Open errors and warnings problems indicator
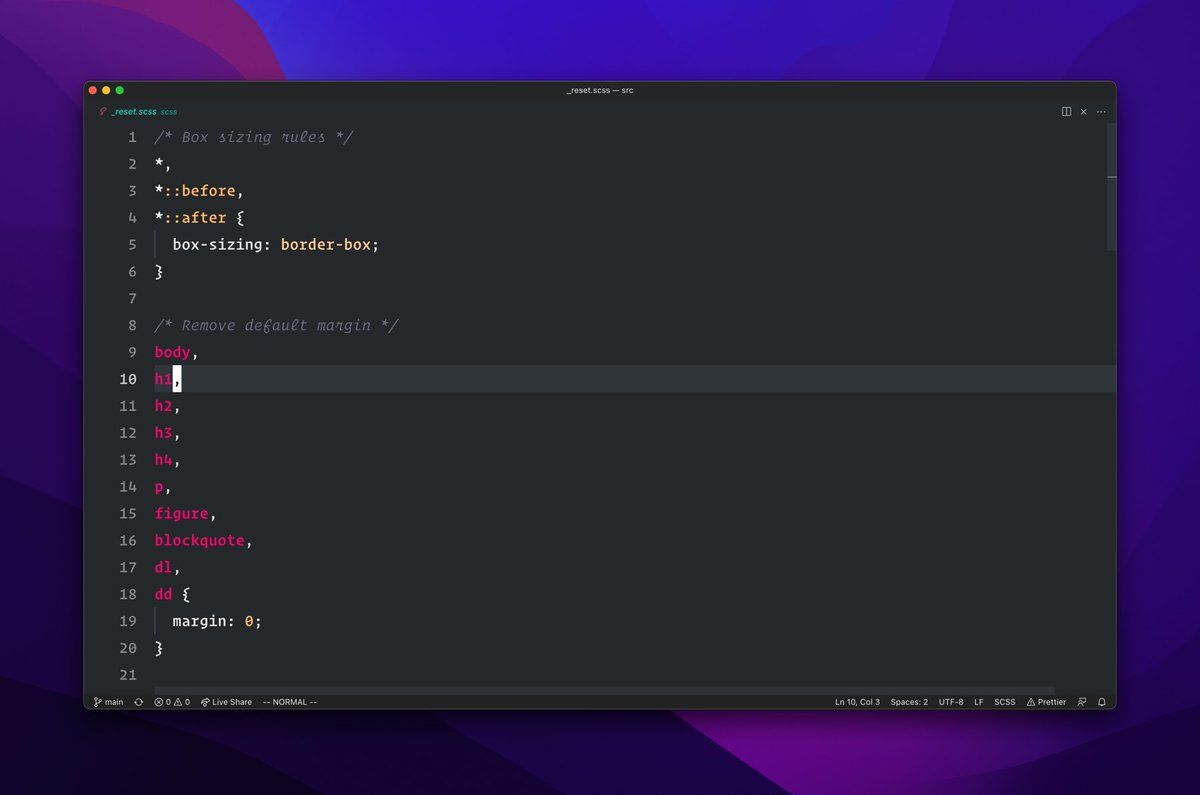Viewport: 1200px width, 795px height. [x=172, y=702]
